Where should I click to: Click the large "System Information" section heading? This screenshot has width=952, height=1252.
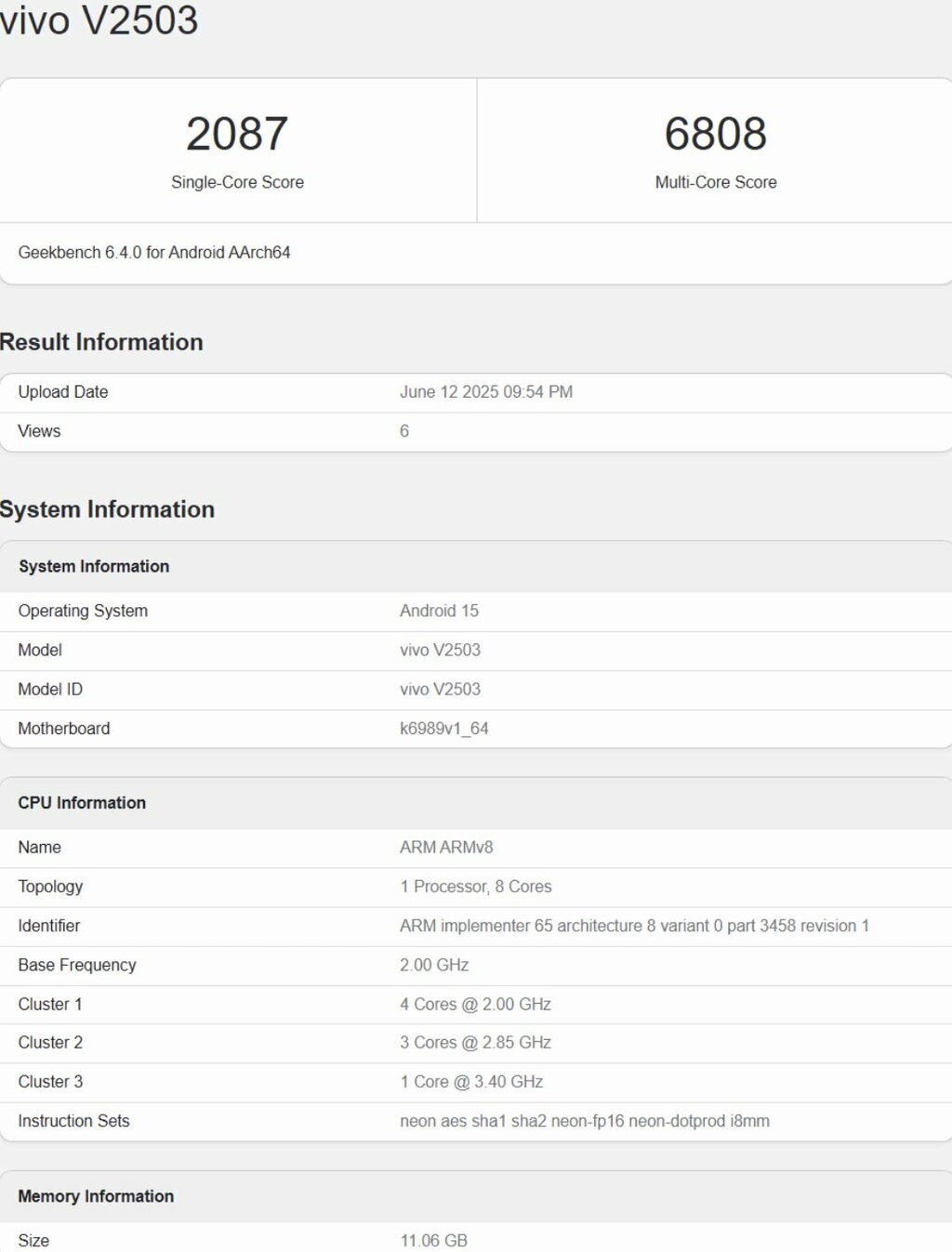[x=107, y=509]
